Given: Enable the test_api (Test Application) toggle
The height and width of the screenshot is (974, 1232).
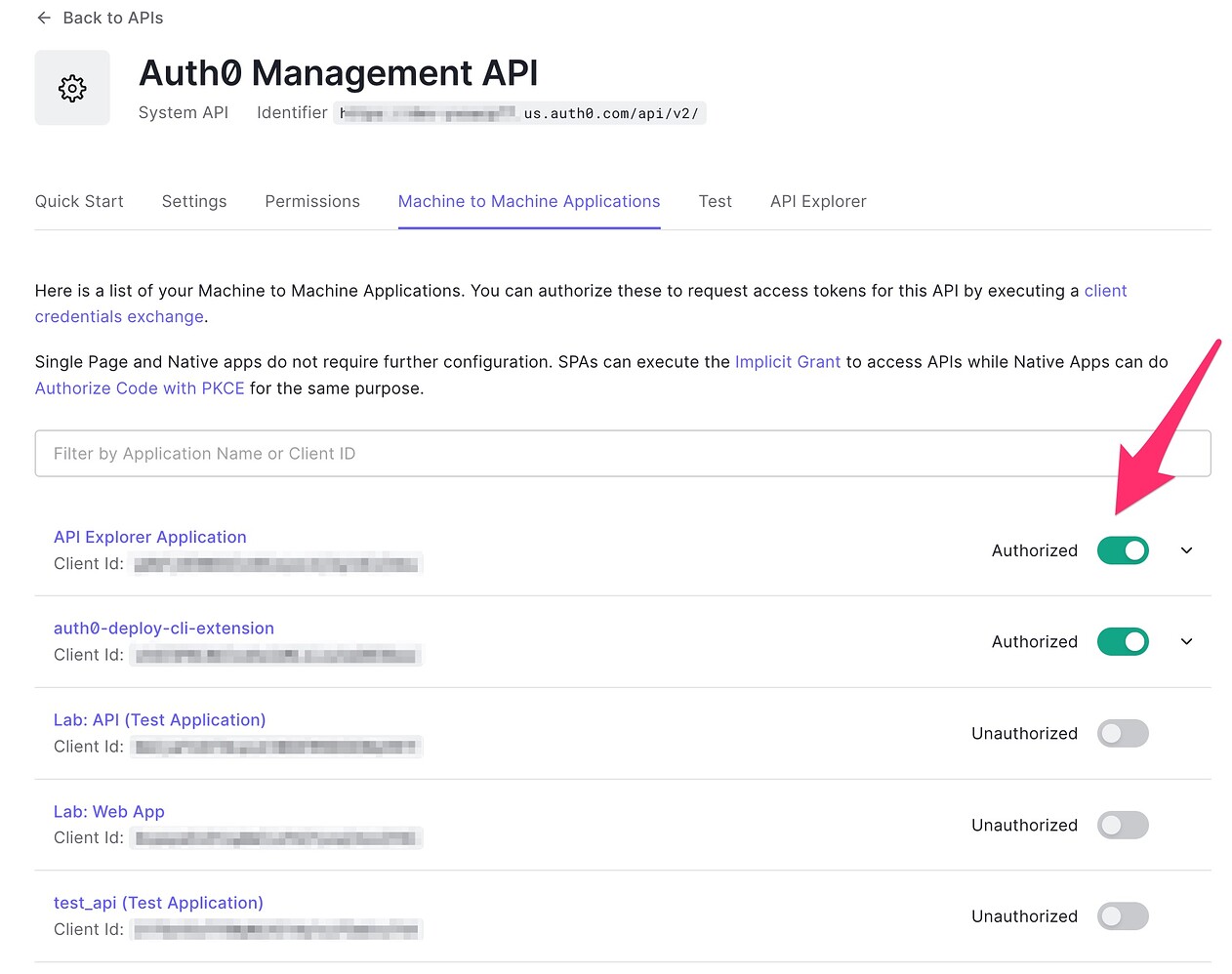Looking at the screenshot, I should click(x=1123, y=916).
